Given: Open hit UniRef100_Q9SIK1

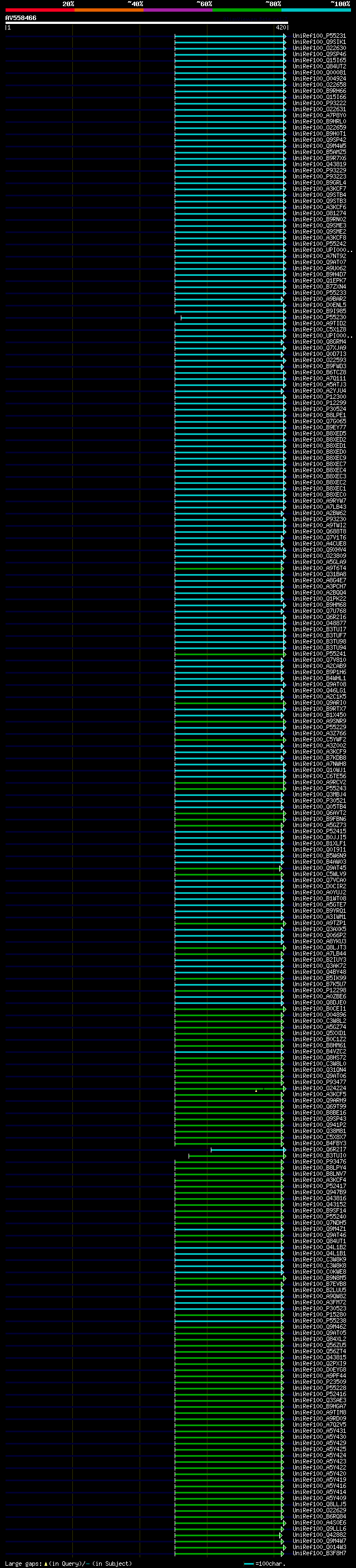Looking at the screenshot, I should pos(319,42).
